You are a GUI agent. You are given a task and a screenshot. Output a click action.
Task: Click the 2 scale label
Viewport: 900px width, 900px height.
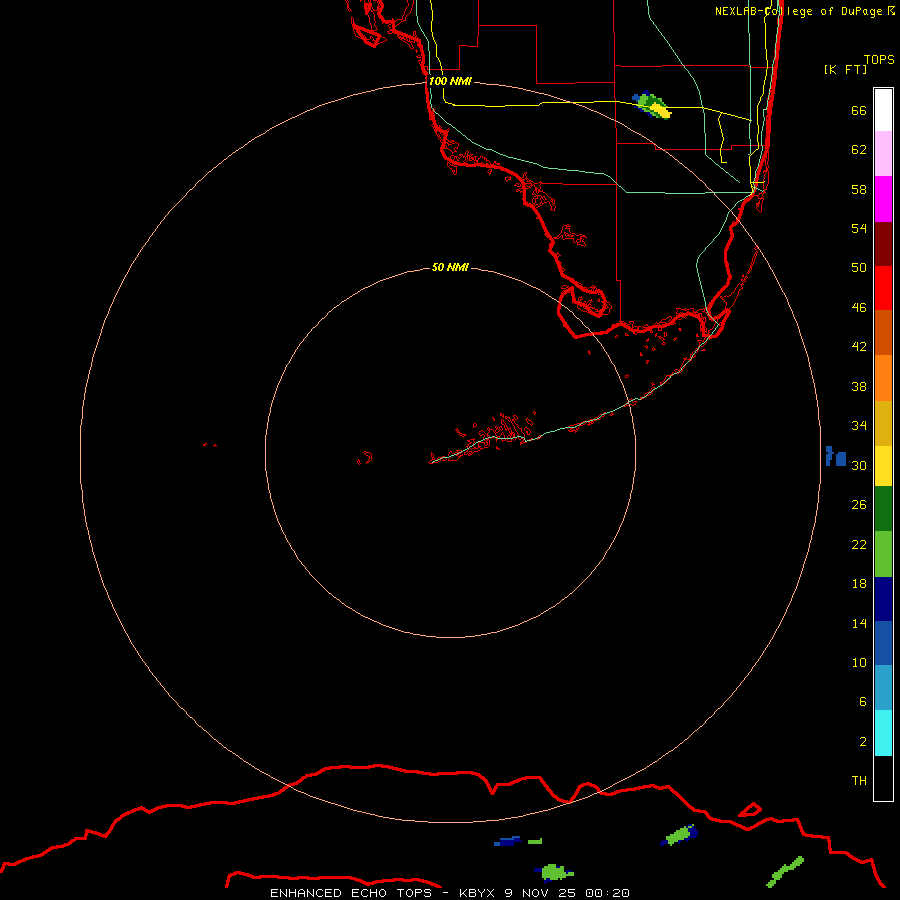[862, 741]
